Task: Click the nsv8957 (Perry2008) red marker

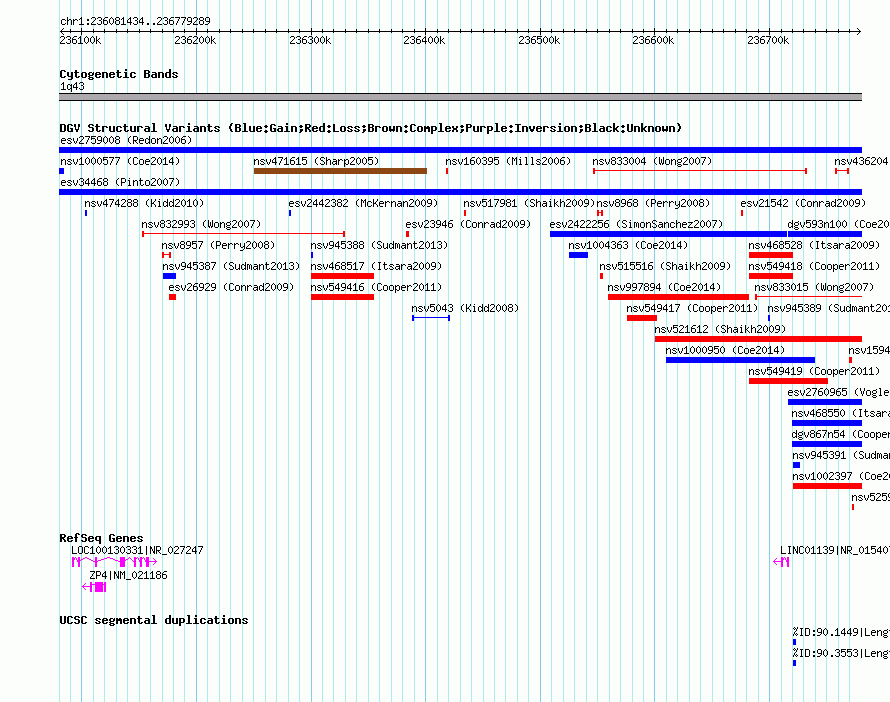Action: click(166, 255)
